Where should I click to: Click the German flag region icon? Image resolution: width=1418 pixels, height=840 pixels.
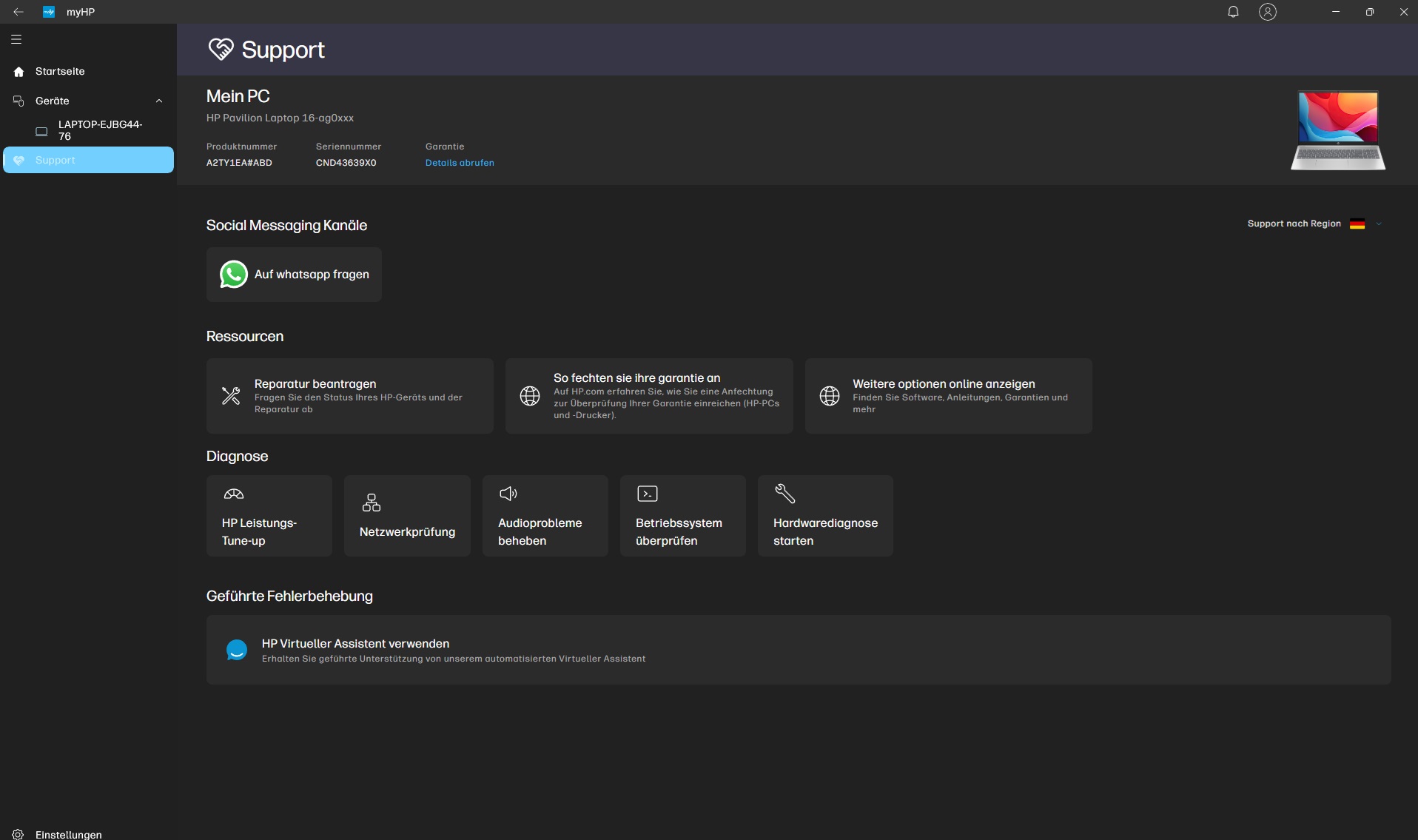(x=1357, y=224)
